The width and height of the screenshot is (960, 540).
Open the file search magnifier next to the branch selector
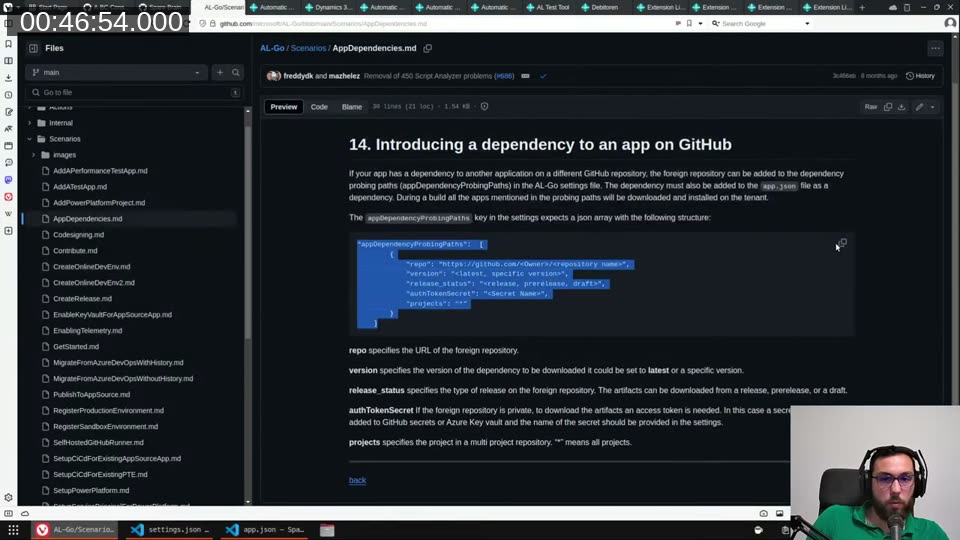click(x=236, y=72)
